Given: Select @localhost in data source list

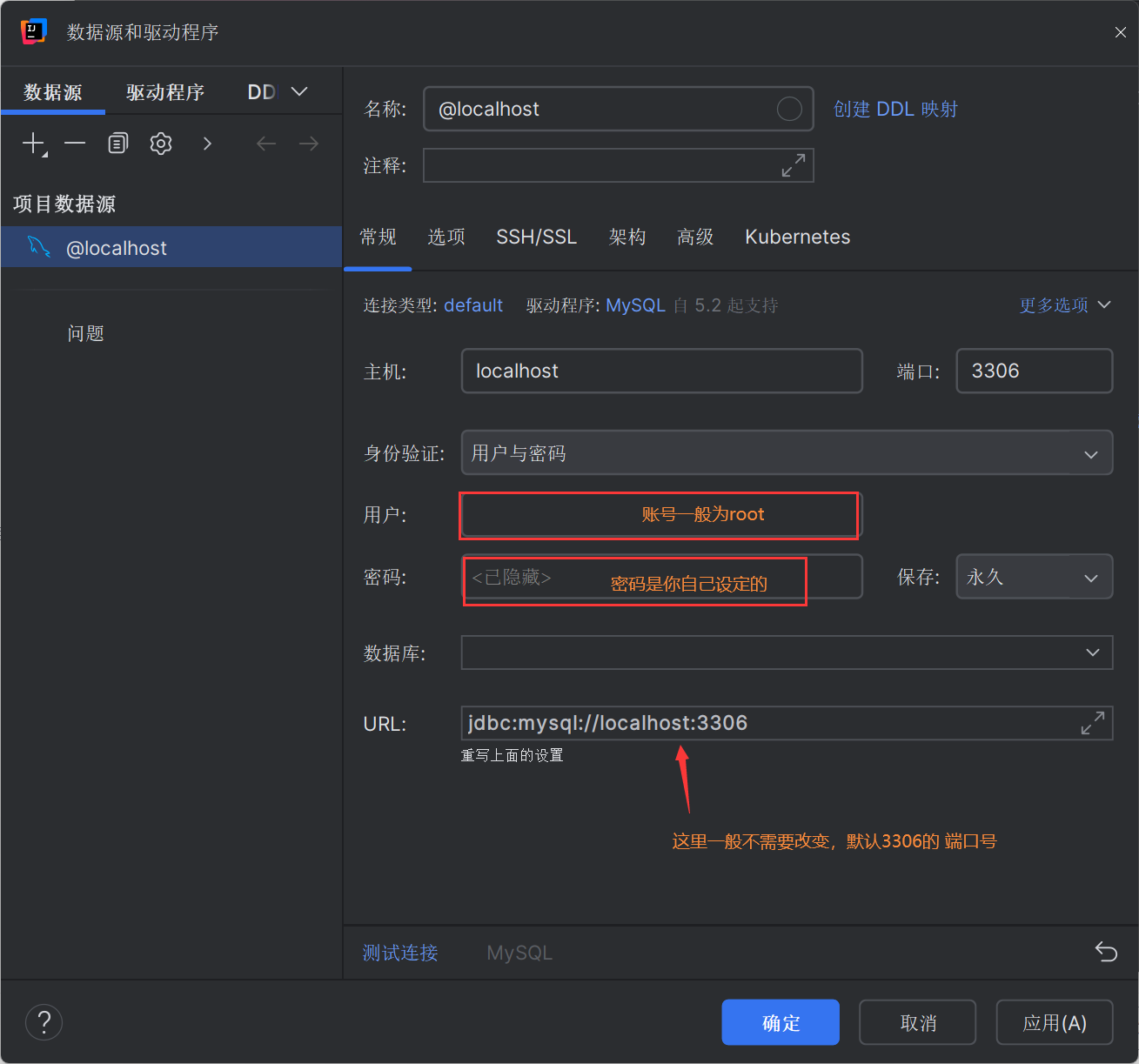Looking at the screenshot, I should click(171, 247).
